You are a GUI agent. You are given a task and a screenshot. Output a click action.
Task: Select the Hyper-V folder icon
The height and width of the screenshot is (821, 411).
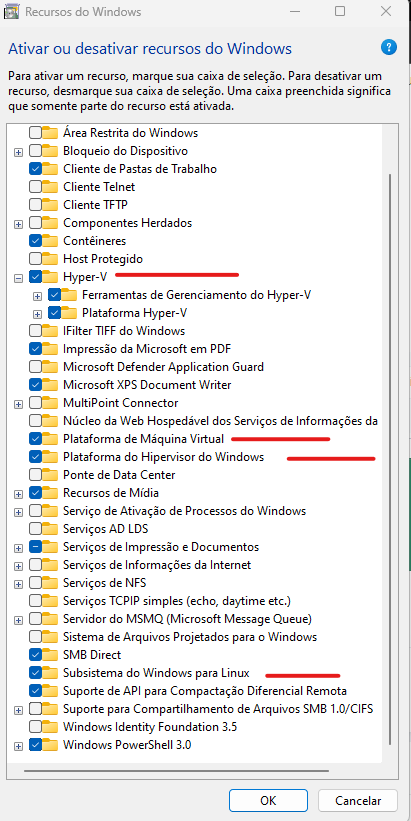(x=50, y=276)
